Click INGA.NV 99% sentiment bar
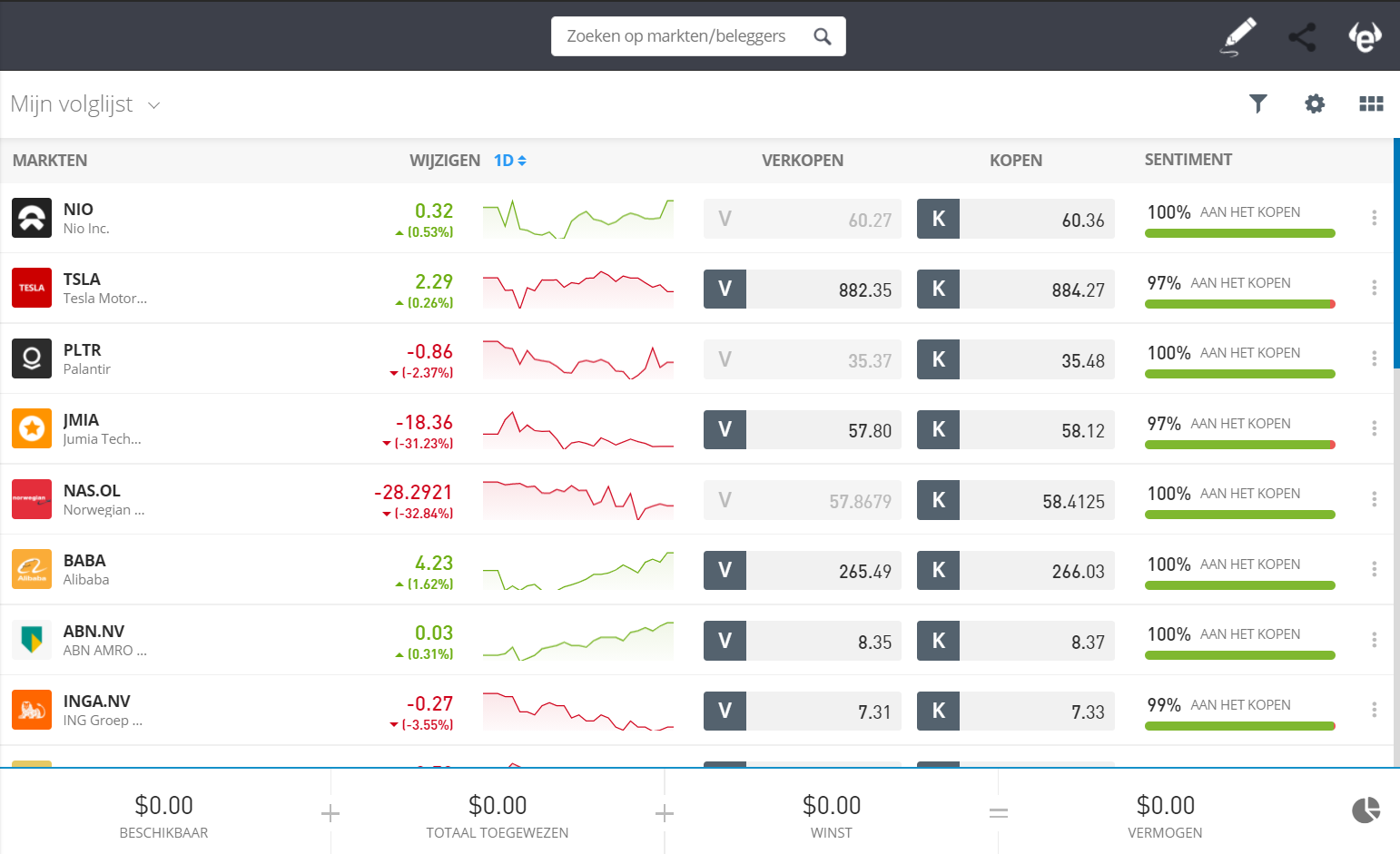The image size is (1400, 854). [1240, 726]
